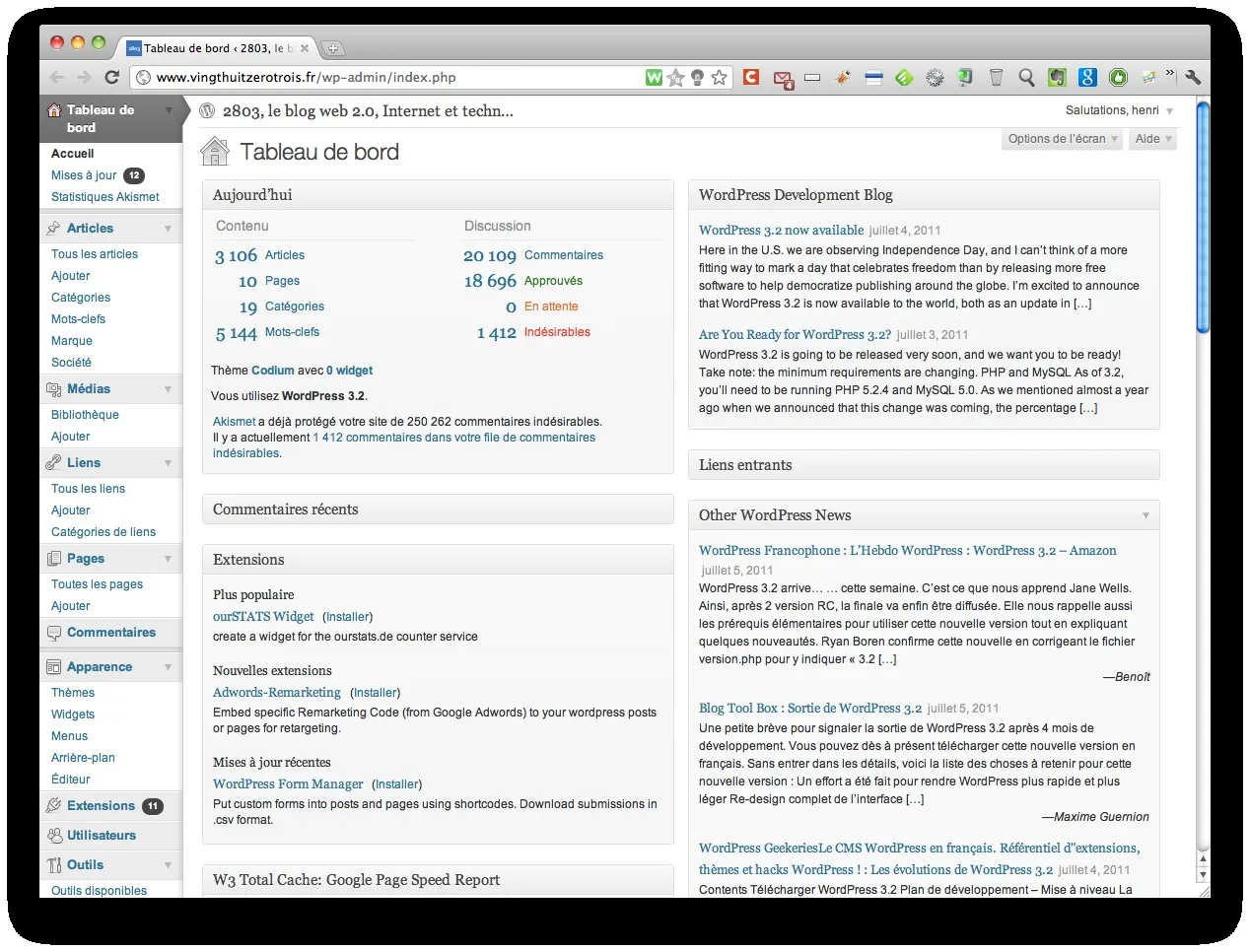1250x952 pixels.
Task: Click the Médias icon in sidebar
Action: (x=53, y=389)
